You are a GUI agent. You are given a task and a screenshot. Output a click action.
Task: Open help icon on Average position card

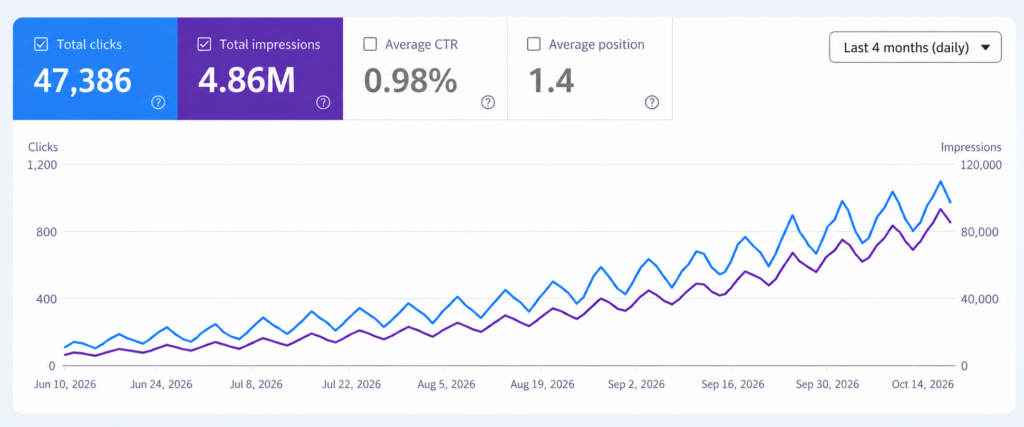652,103
